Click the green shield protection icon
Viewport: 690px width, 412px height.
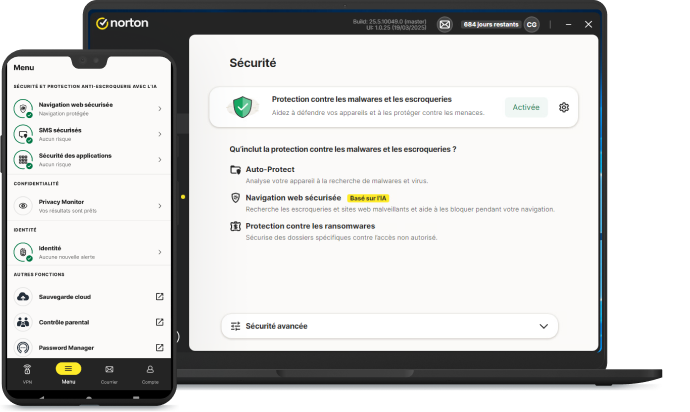point(241,106)
